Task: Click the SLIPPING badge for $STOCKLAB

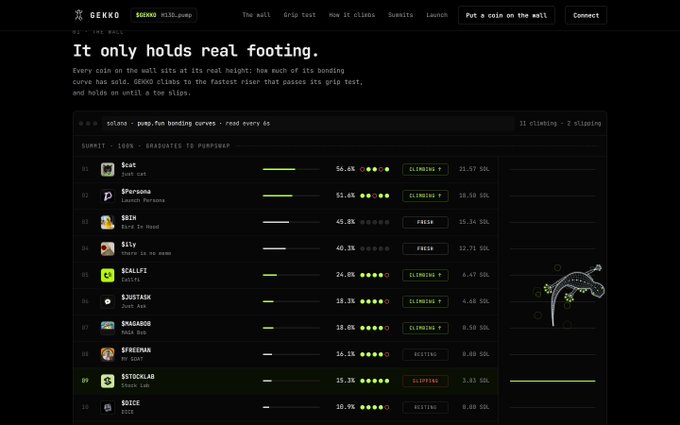Action: coord(425,381)
